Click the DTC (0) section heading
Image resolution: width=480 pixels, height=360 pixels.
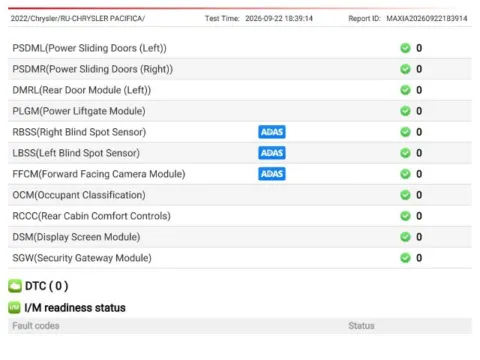click(x=47, y=286)
